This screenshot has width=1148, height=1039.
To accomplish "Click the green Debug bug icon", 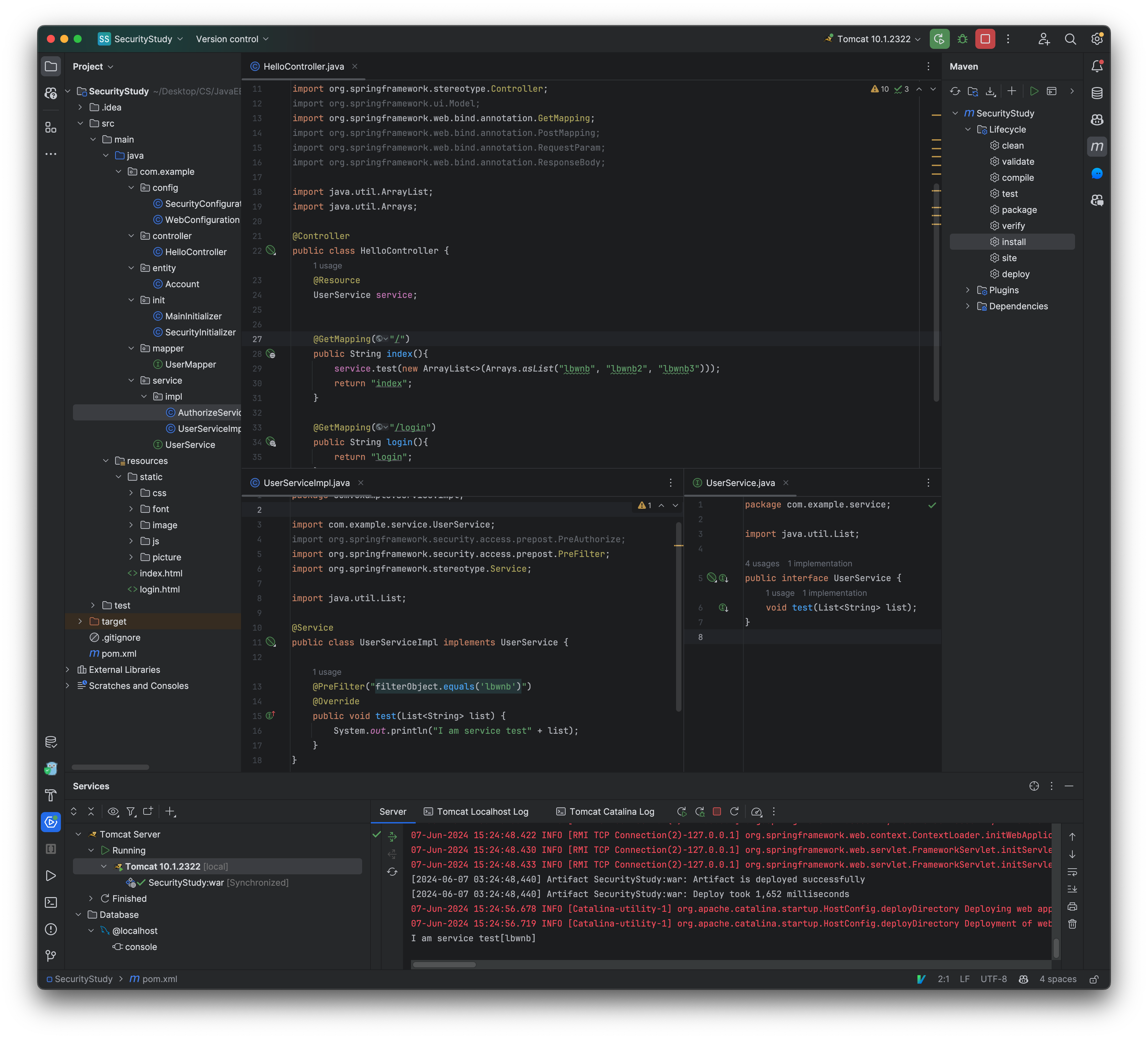I will (x=962, y=39).
